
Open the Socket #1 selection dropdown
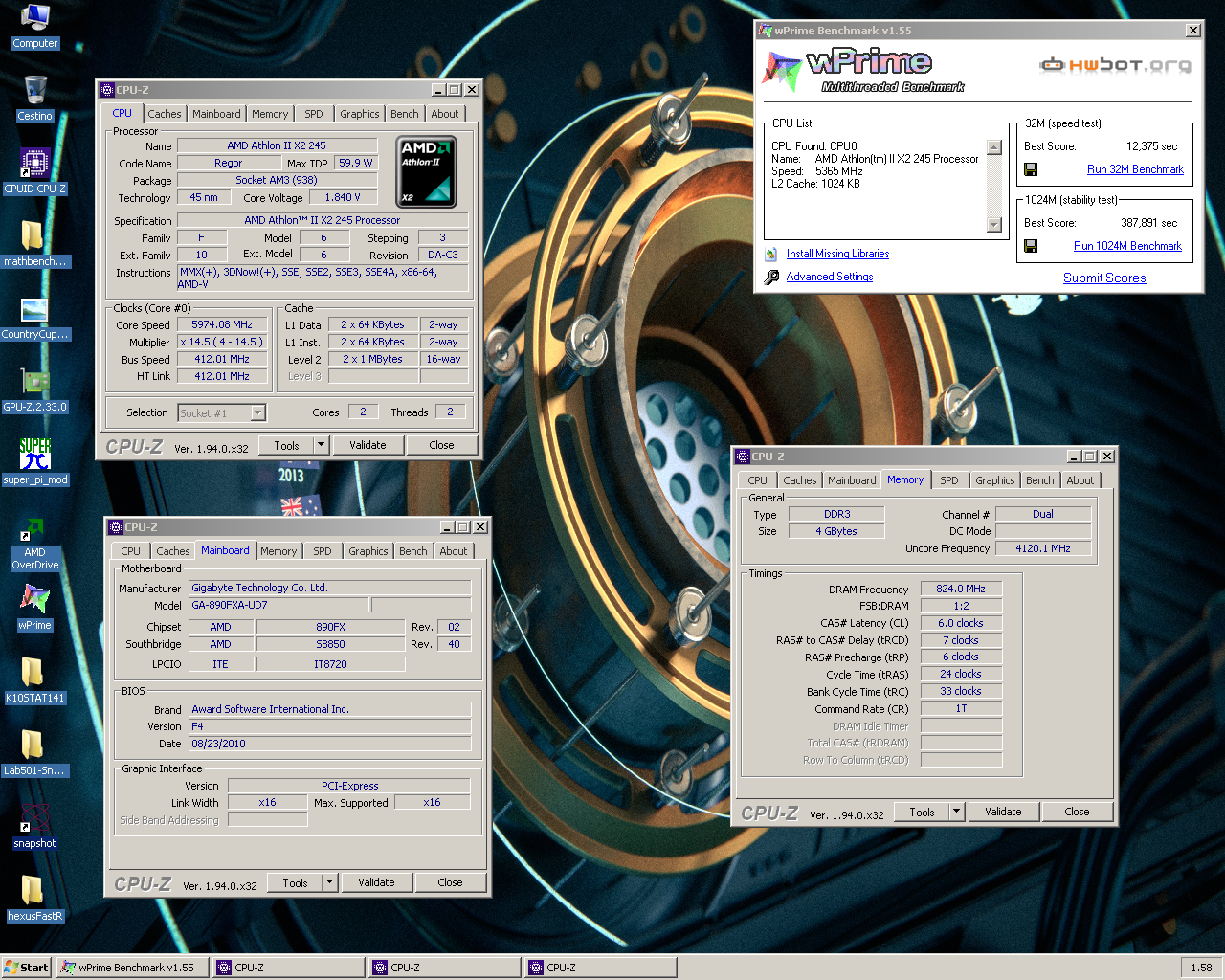257,412
